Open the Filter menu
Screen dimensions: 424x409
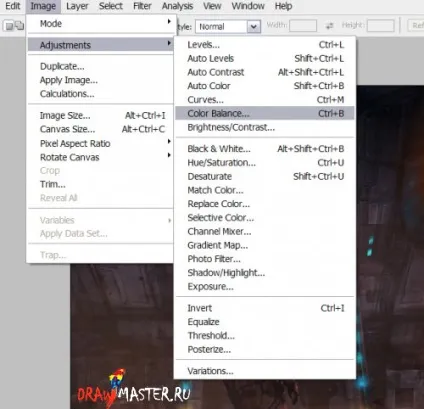tap(142, 6)
